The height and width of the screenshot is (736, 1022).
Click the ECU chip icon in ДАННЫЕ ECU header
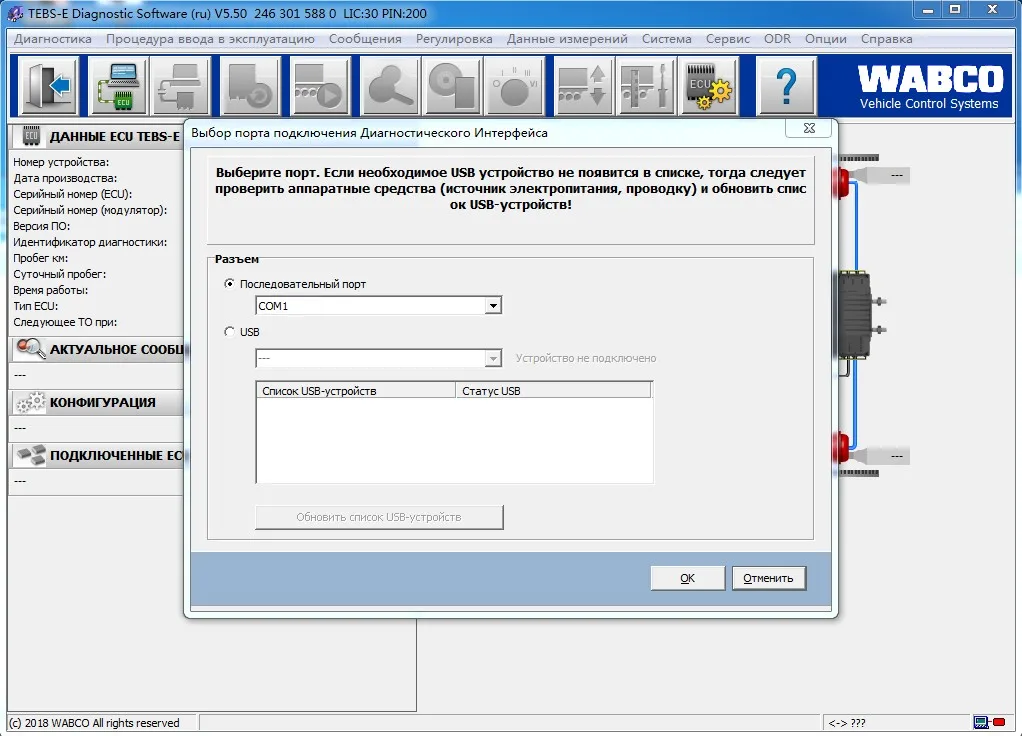(31, 136)
